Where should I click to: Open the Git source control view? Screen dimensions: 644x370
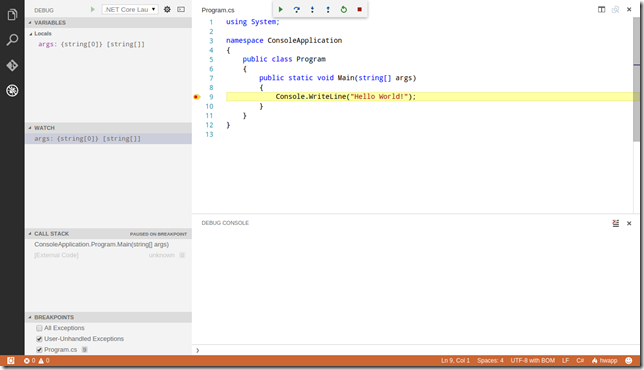(x=12, y=65)
